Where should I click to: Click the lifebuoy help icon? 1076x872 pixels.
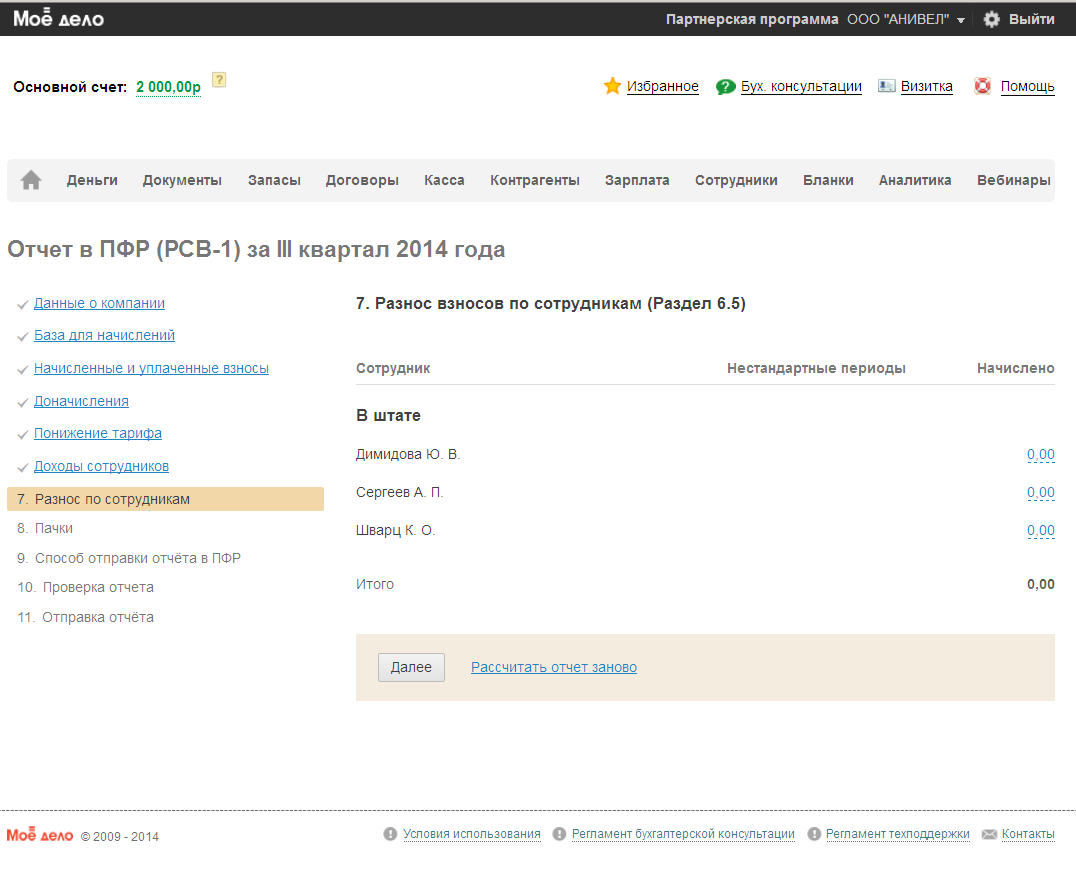click(x=983, y=86)
